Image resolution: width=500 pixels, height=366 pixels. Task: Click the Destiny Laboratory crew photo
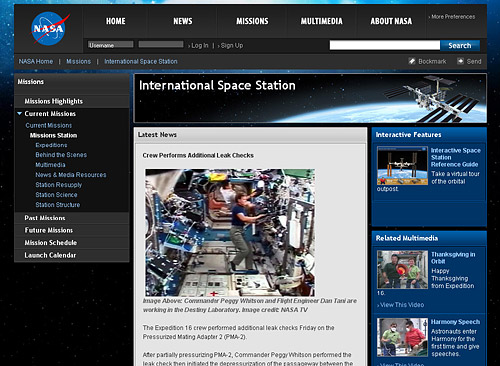[230, 232]
